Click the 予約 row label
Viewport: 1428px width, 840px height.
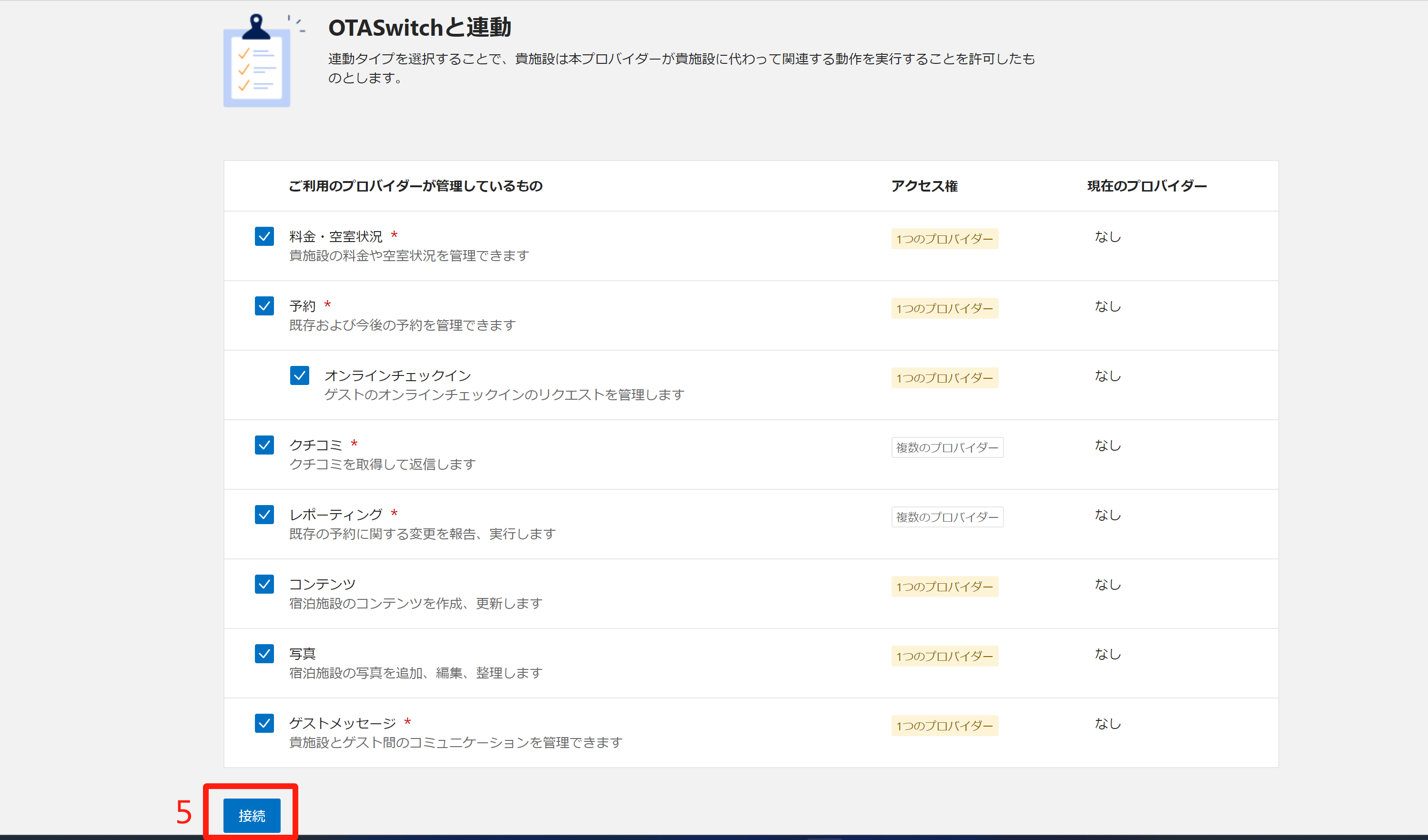tap(302, 306)
